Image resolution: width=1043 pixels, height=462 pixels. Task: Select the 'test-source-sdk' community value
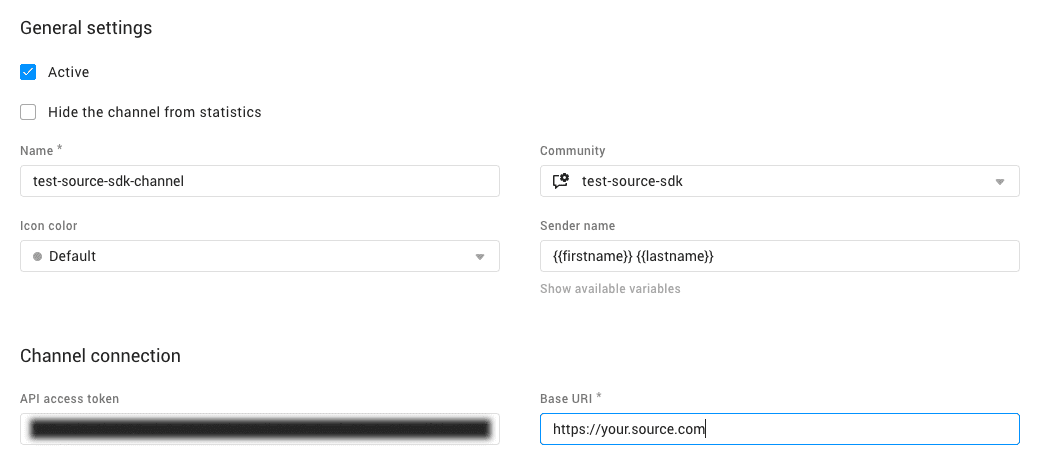pyautogui.click(x=632, y=181)
